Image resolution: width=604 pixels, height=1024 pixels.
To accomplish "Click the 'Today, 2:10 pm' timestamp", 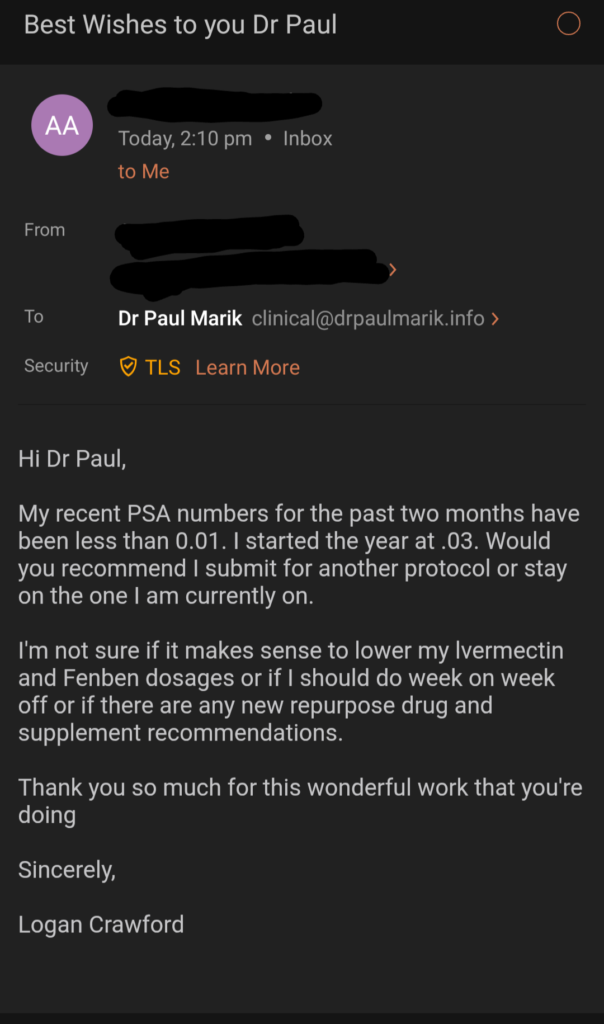I will tap(185, 138).
